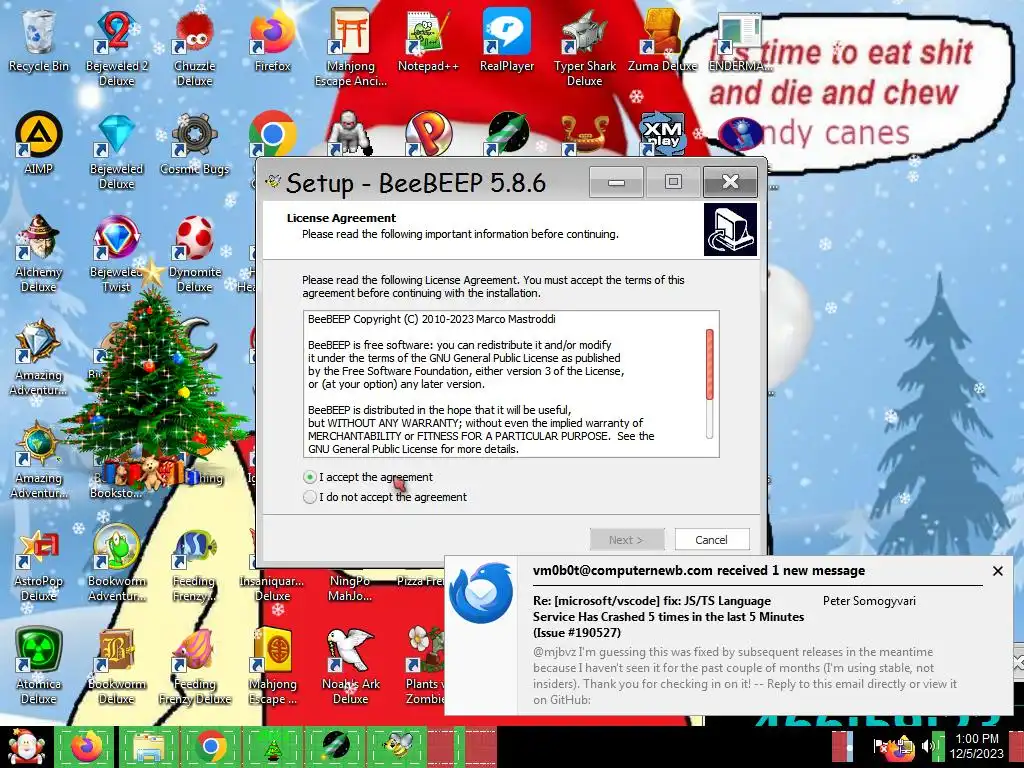The image size is (1024, 768).
Task: Open File Explorer from the taskbar
Action: click(x=148, y=746)
